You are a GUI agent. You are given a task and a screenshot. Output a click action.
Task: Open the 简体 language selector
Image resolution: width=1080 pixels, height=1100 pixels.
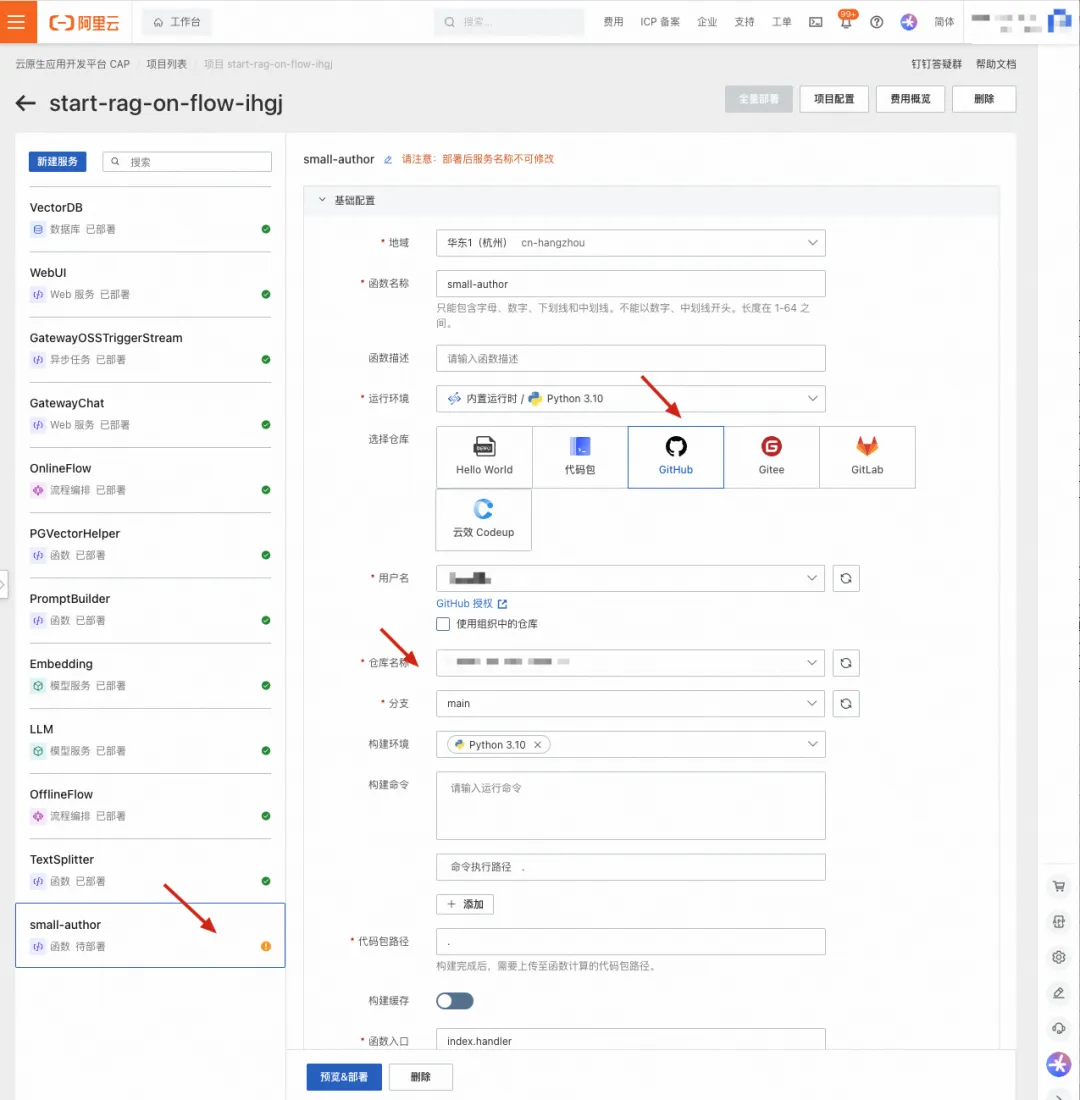click(x=944, y=22)
